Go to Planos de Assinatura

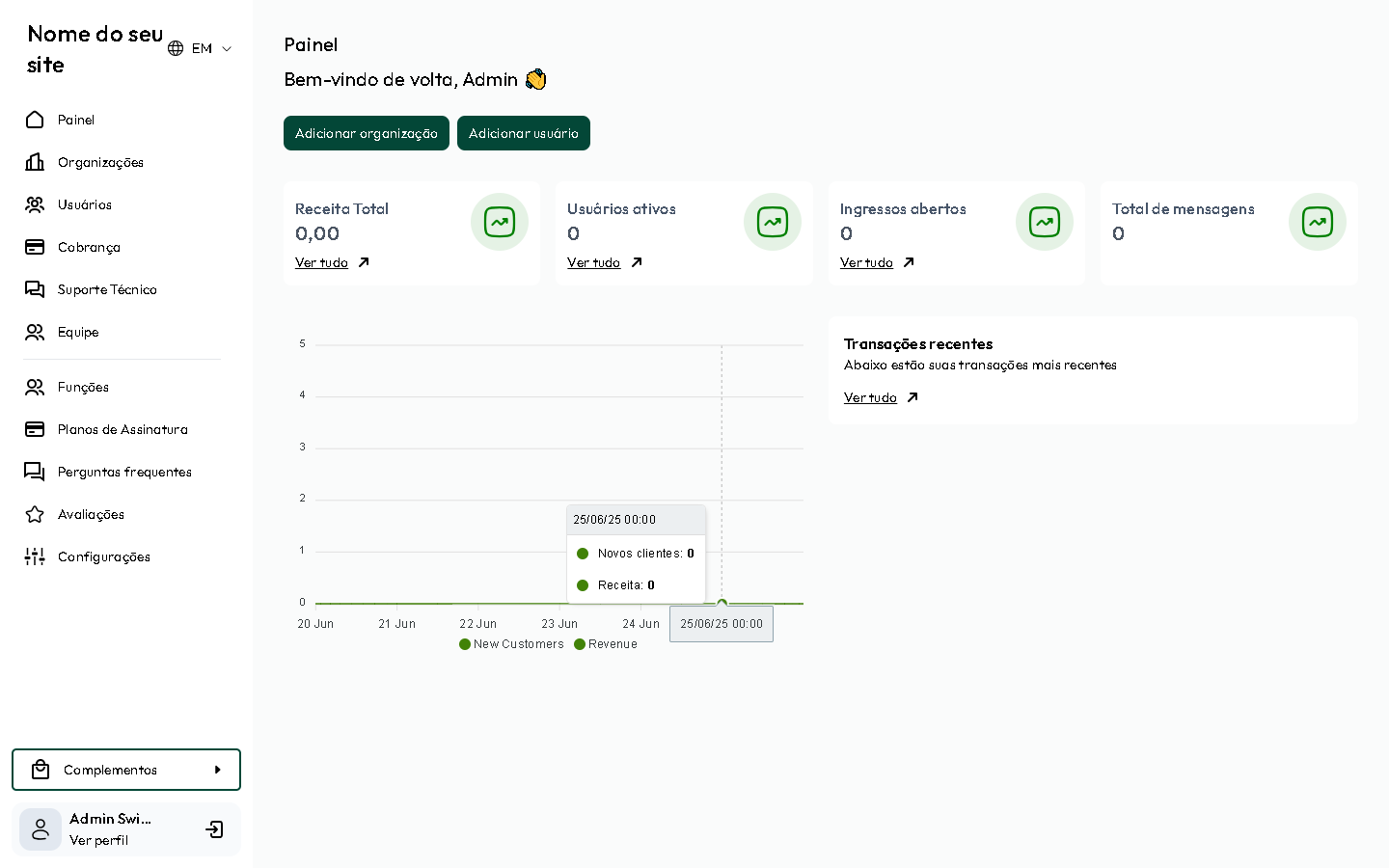click(x=123, y=429)
